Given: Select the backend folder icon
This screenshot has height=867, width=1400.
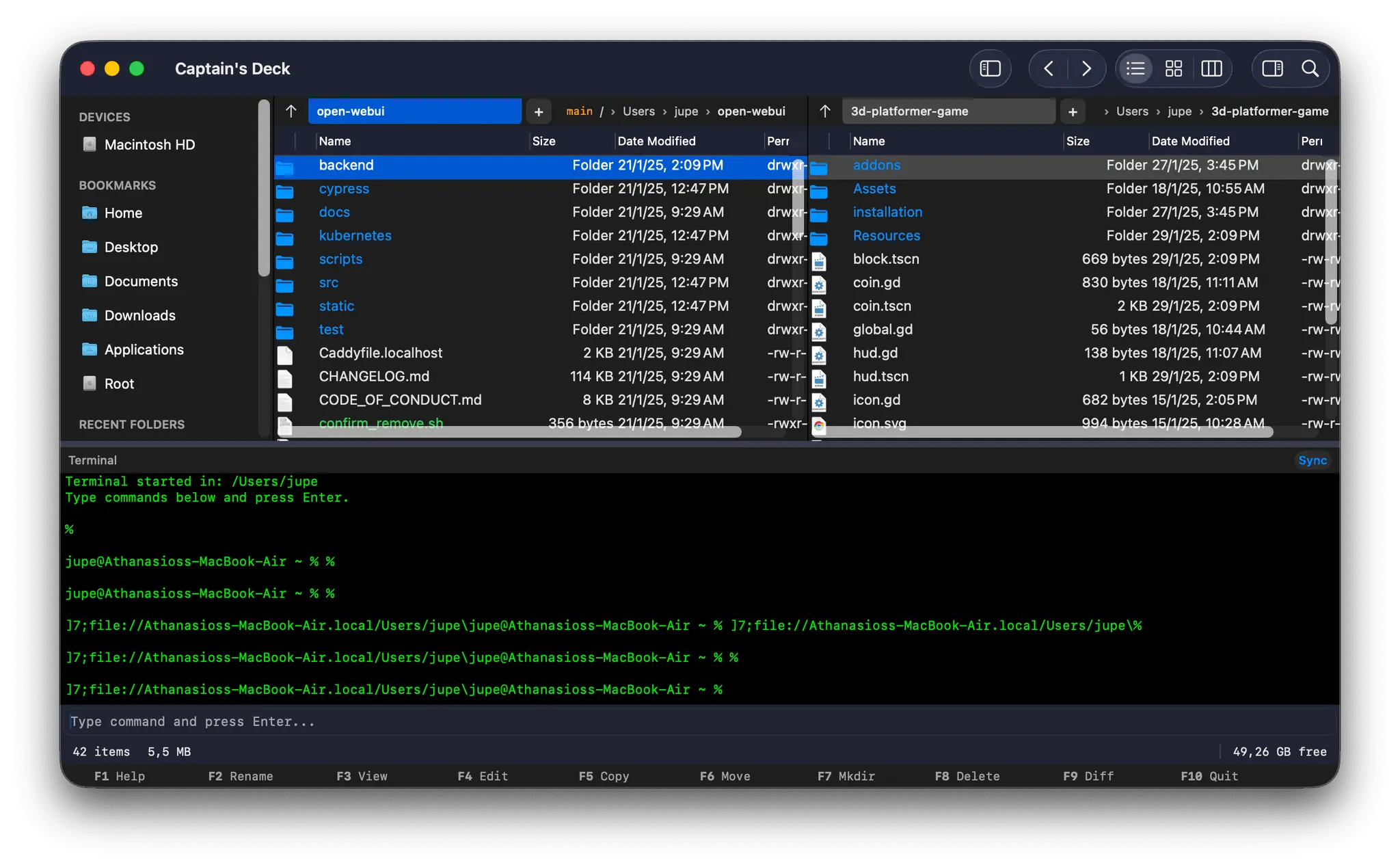Looking at the screenshot, I should [285, 167].
